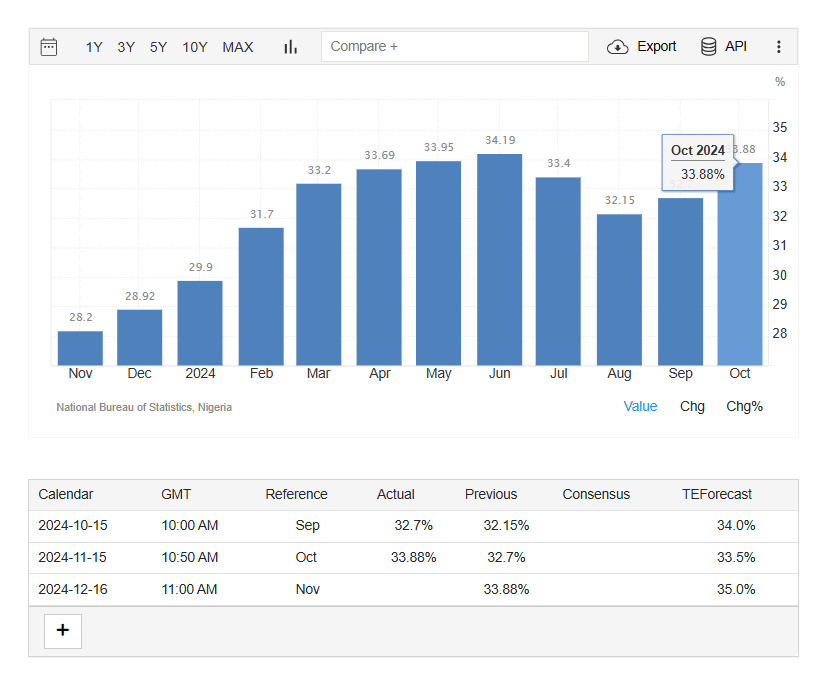Image resolution: width=826 pixels, height=690 pixels.
Task: Click the Export button label
Action: [656, 46]
